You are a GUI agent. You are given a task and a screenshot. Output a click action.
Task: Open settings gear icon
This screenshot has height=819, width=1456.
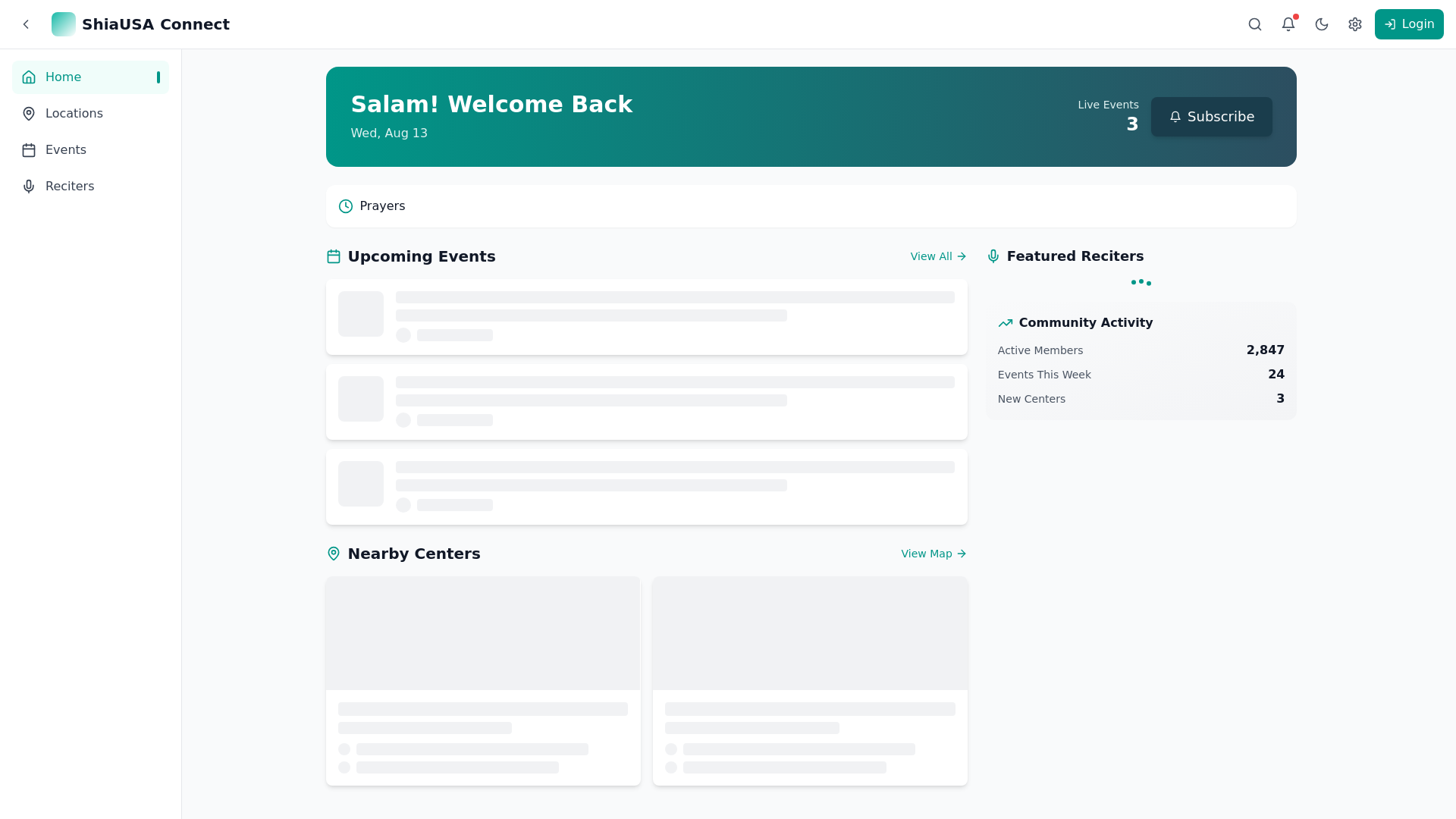1355,24
